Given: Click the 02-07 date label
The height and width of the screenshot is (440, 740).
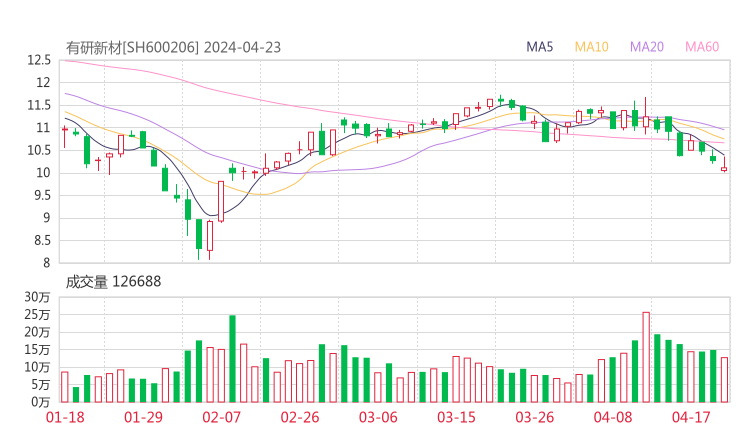Looking at the screenshot, I should coord(221,417).
